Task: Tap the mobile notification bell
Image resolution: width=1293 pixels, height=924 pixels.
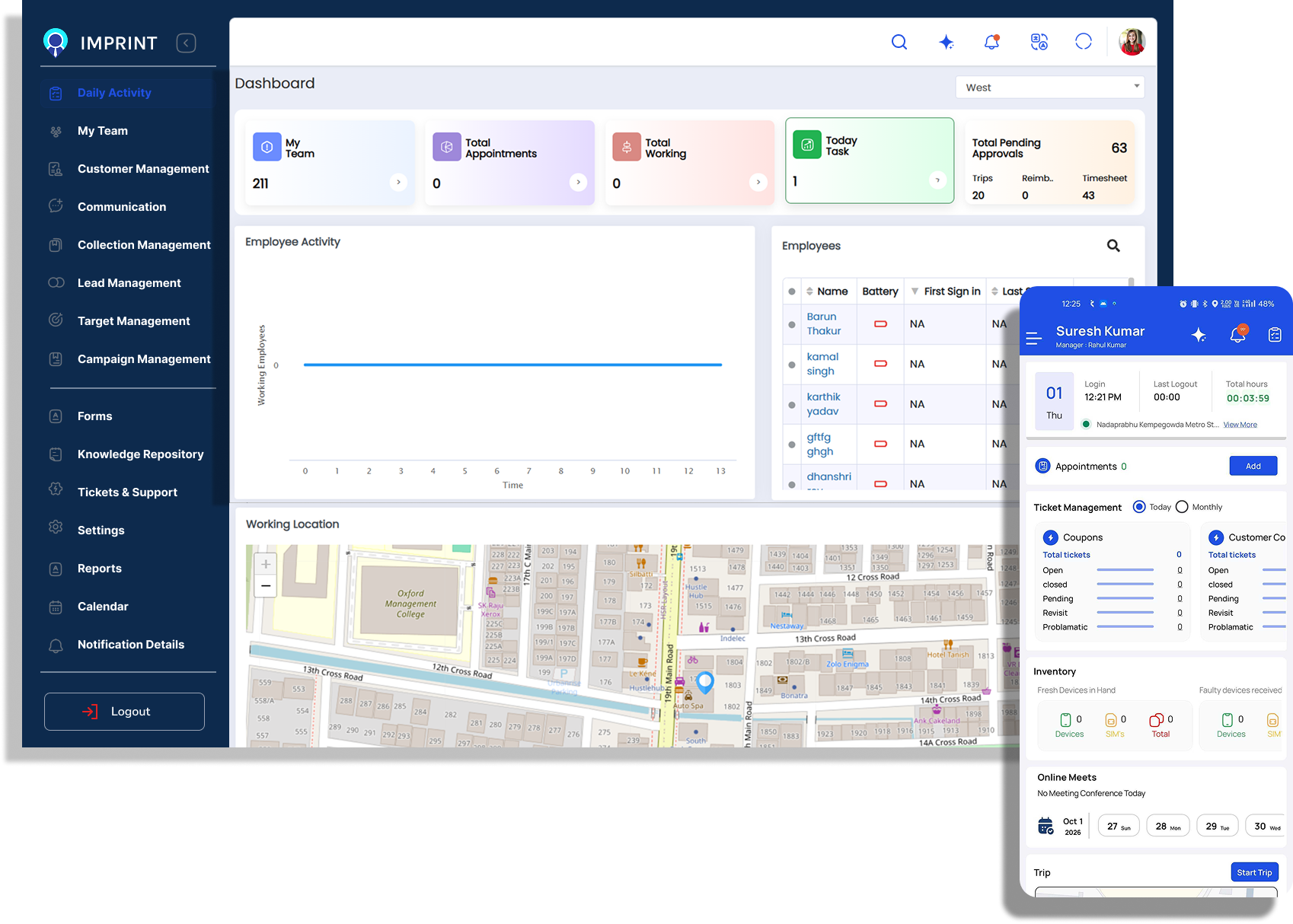Action: point(1239,334)
